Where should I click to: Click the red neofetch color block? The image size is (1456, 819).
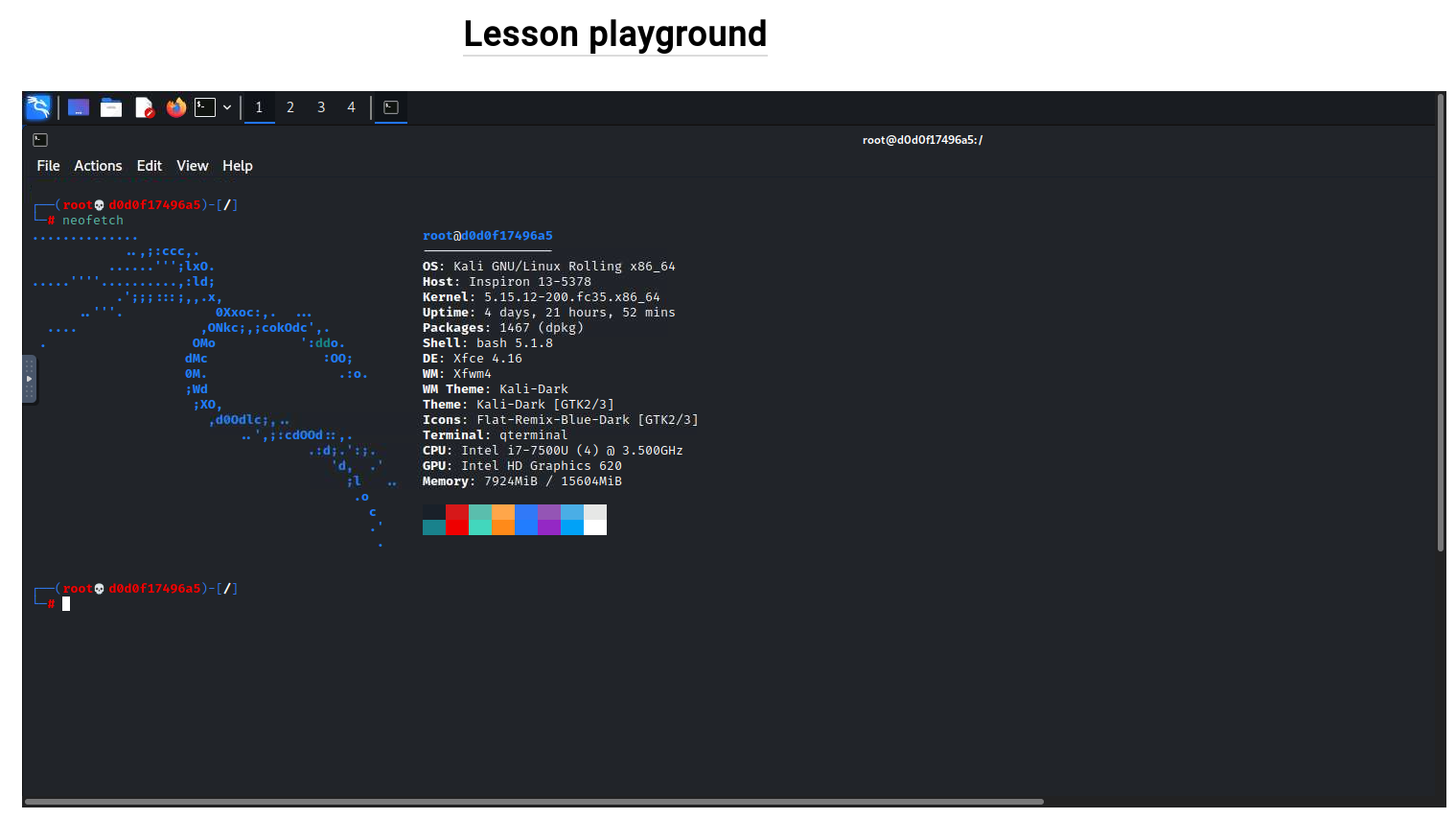coord(457,520)
